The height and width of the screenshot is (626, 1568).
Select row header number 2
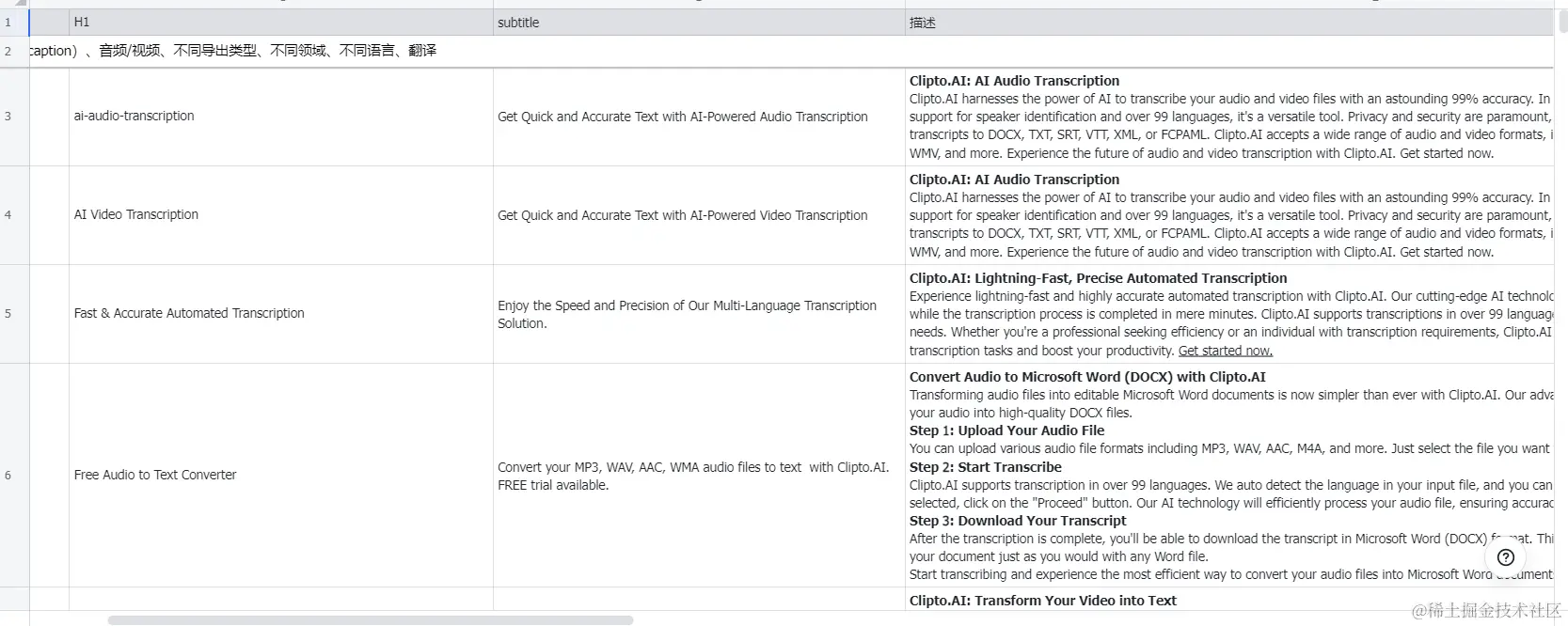tap(14, 52)
